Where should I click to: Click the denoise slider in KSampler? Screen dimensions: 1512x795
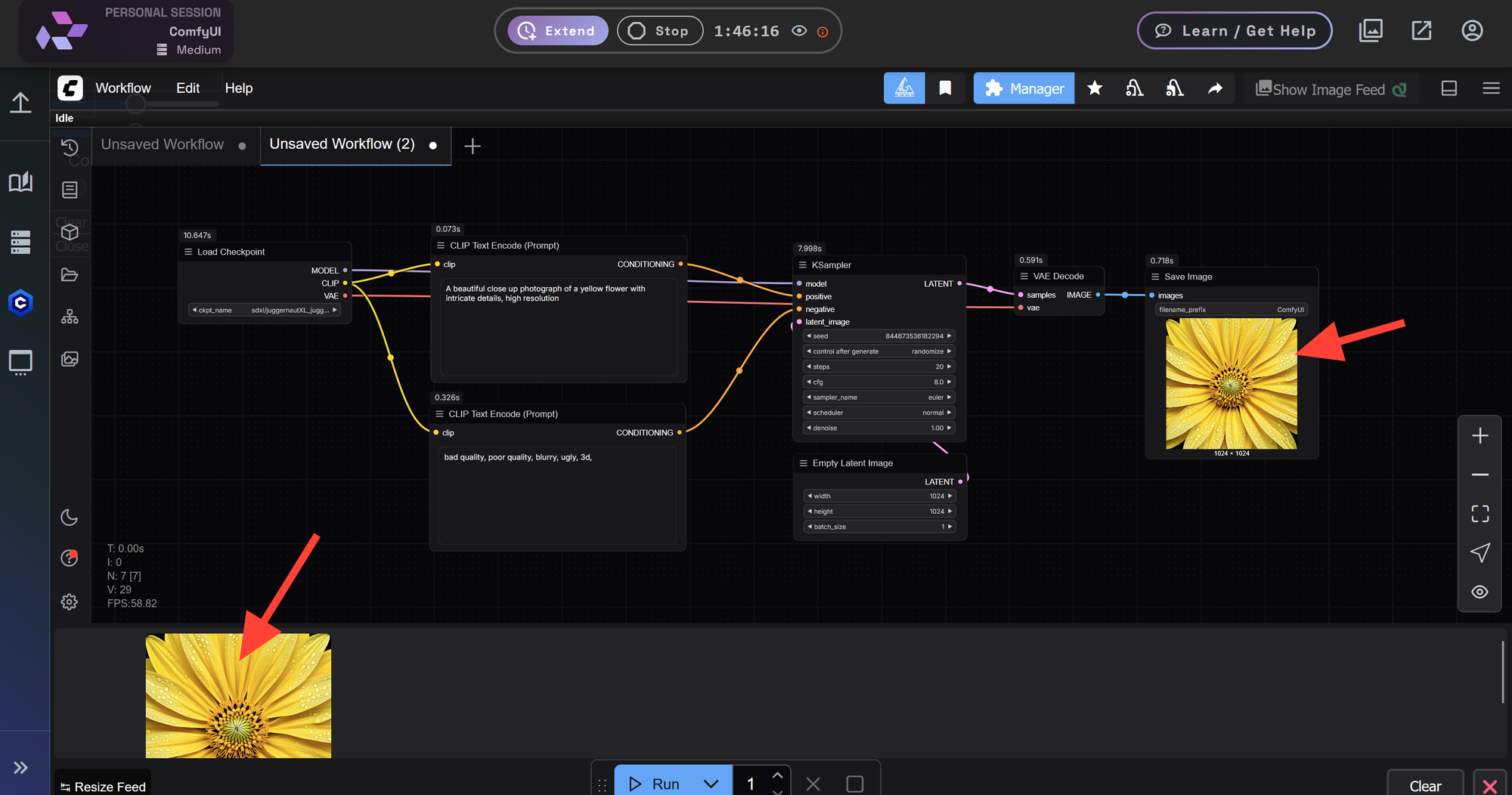(x=879, y=428)
